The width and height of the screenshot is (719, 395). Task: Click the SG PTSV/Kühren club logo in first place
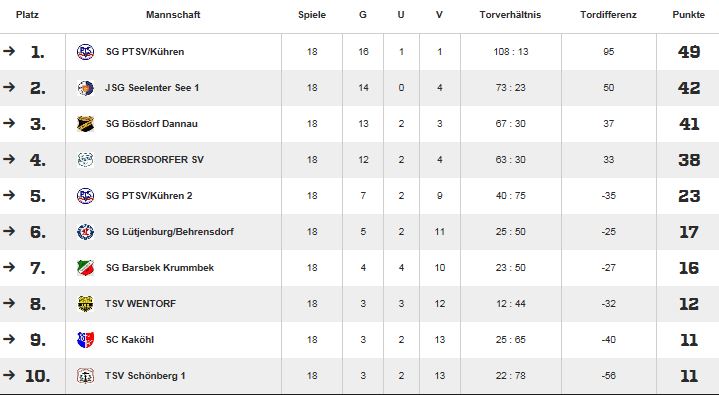click(x=86, y=52)
